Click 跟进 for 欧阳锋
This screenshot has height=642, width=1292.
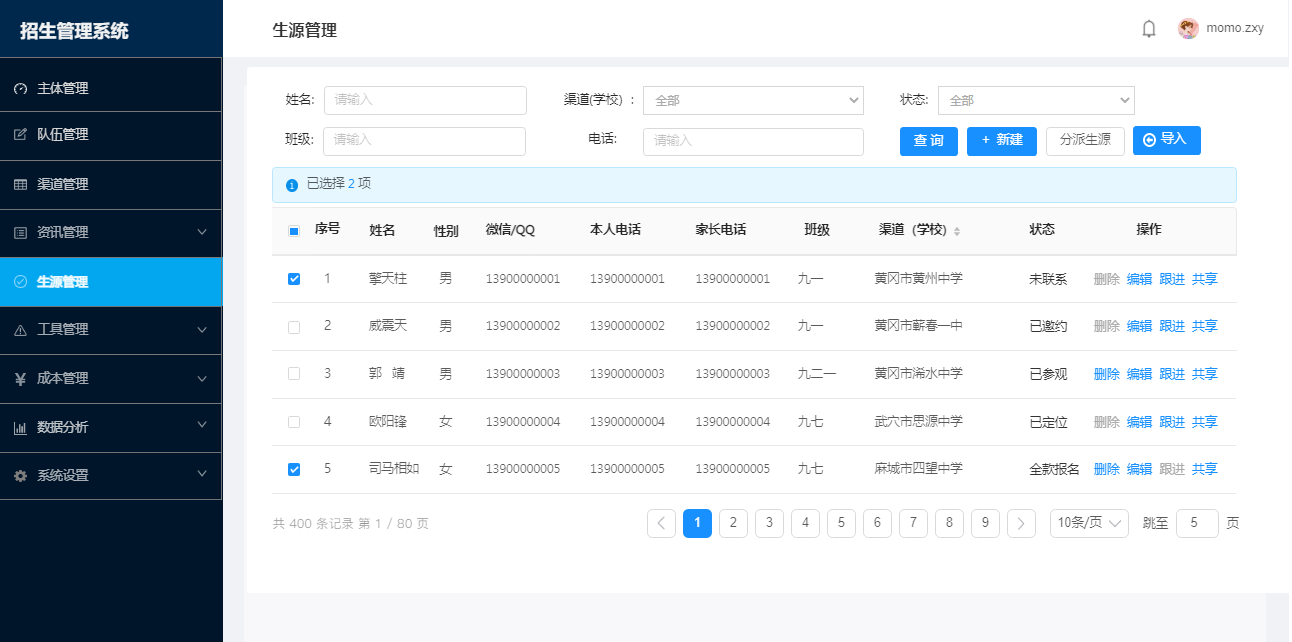coord(1172,422)
